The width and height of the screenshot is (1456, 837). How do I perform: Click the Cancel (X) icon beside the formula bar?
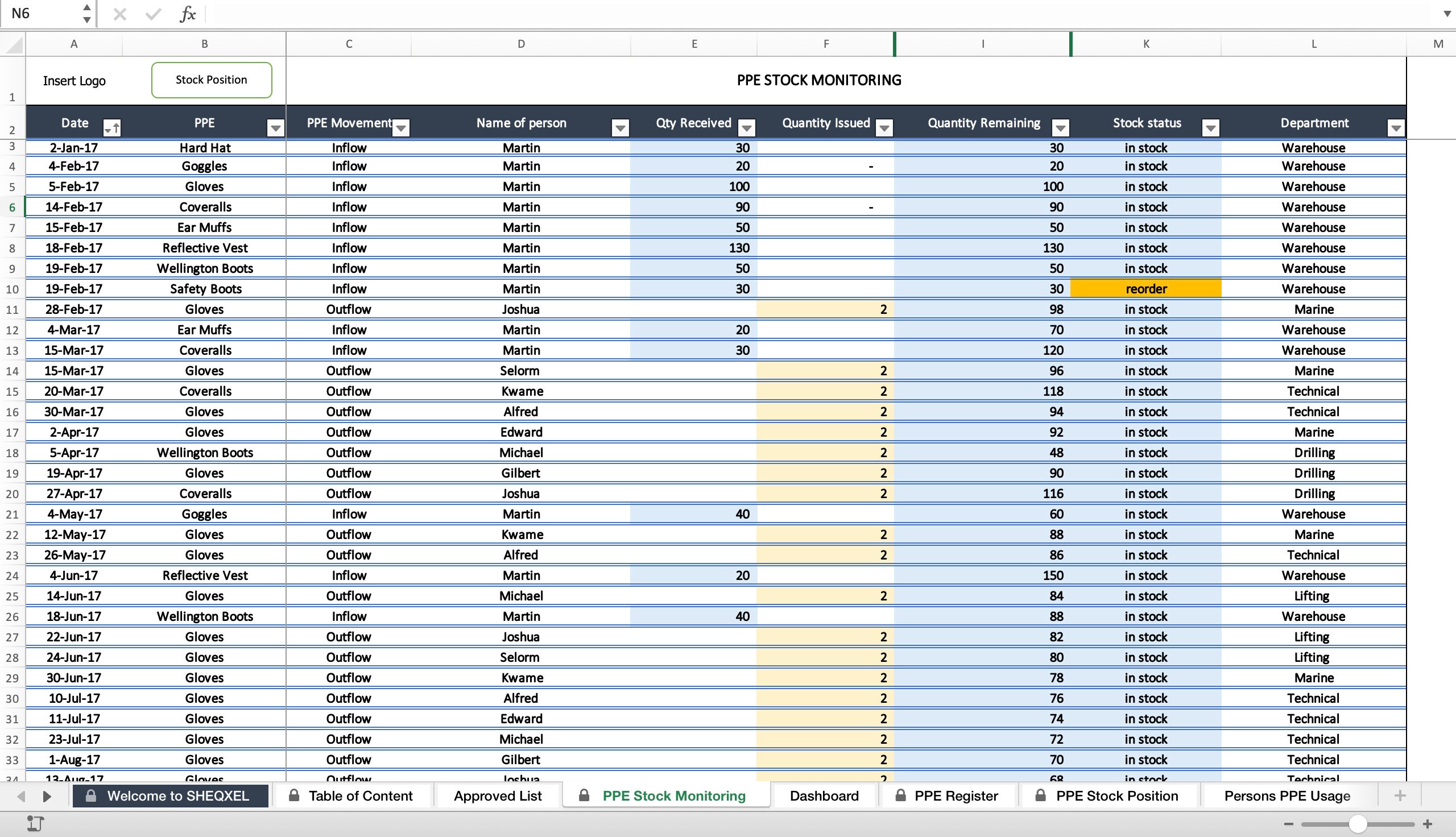[120, 14]
